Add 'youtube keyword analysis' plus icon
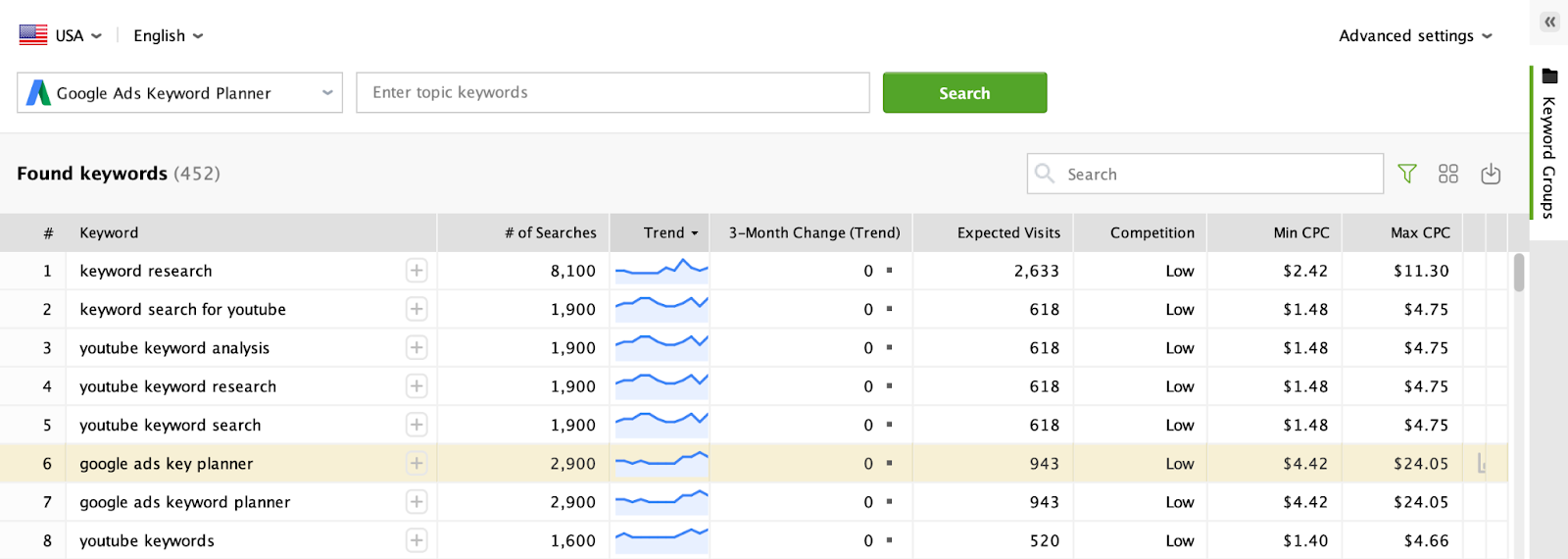Screen dimensions: 1568x559 416,347
